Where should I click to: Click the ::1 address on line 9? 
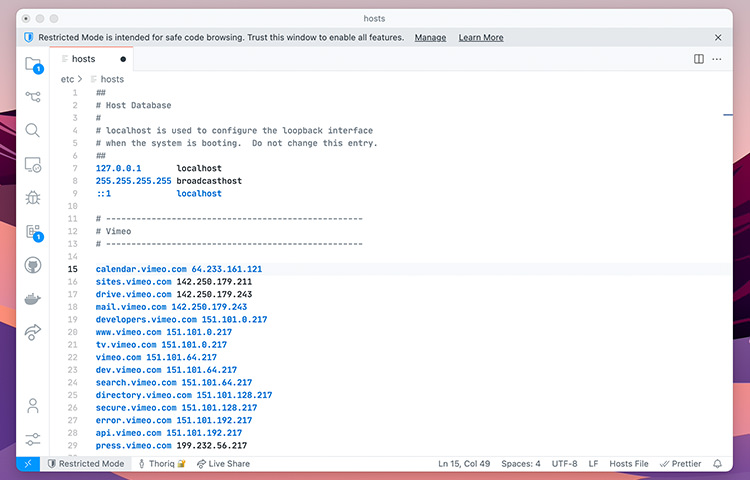click(x=103, y=194)
